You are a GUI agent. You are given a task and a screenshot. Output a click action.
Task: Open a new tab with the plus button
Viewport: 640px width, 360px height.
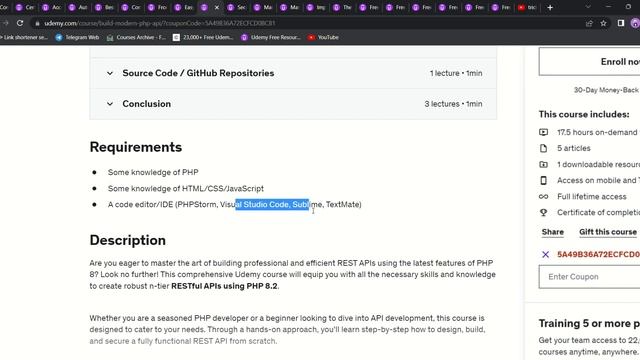tap(550, 7)
